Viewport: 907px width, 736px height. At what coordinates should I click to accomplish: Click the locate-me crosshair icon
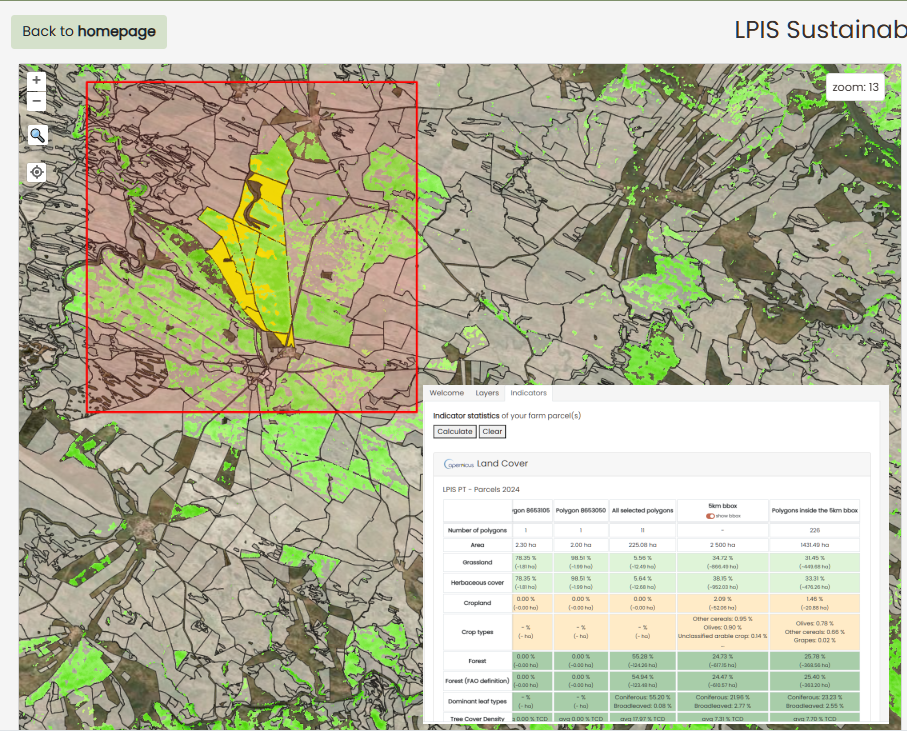[37, 172]
